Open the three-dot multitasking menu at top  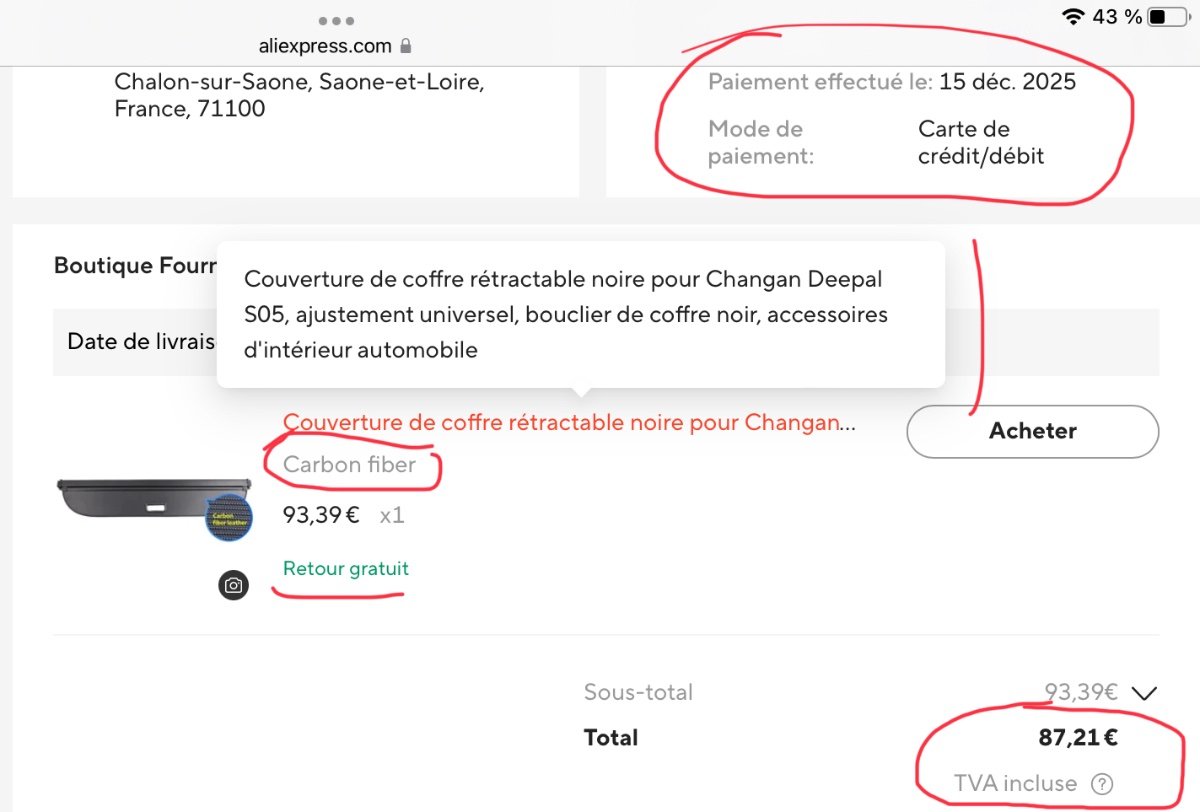(x=336, y=20)
